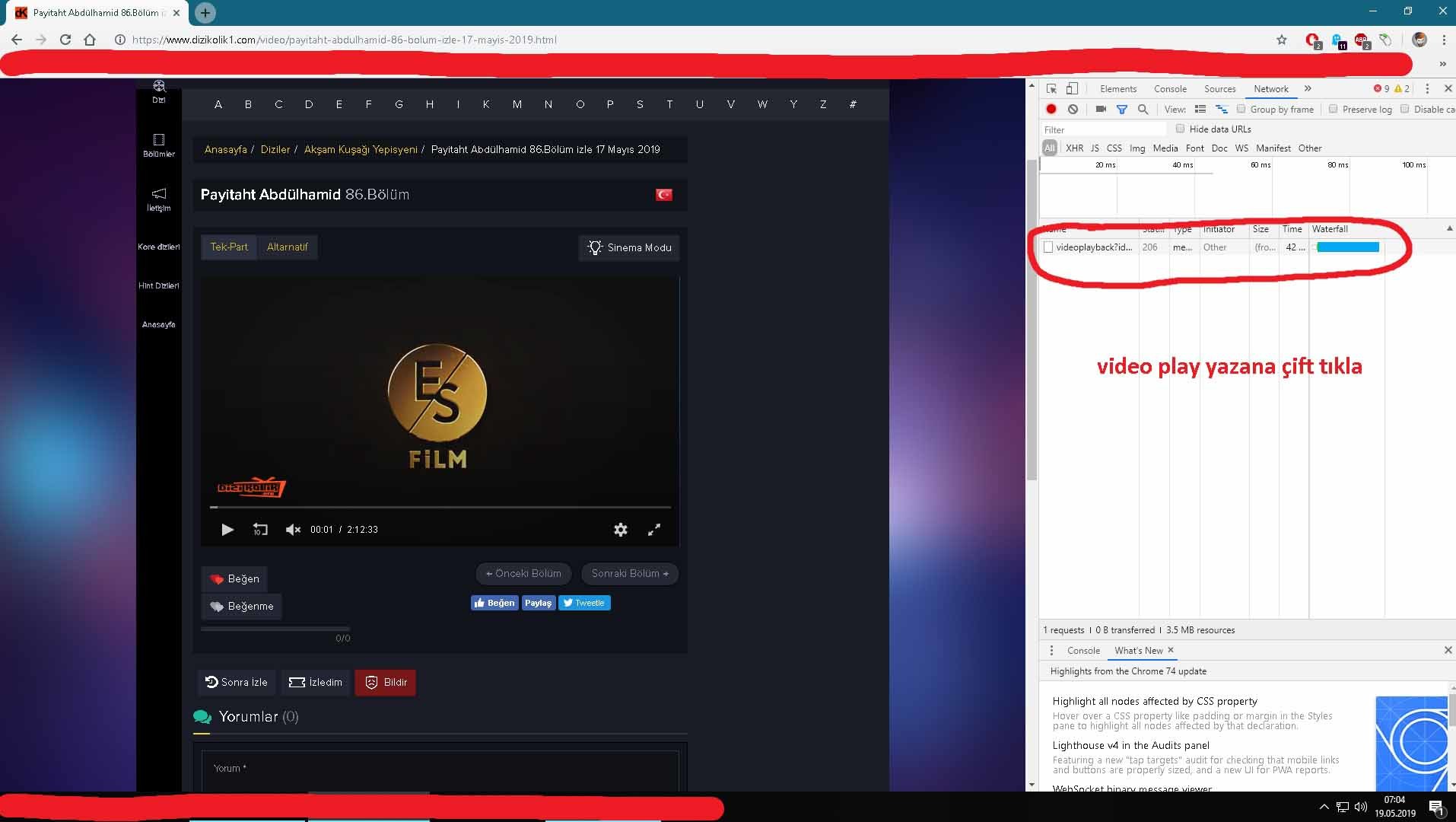Screen dimensions: 1456x822
Task: Open the Diziler breadcrumb link
Action: 275,149
